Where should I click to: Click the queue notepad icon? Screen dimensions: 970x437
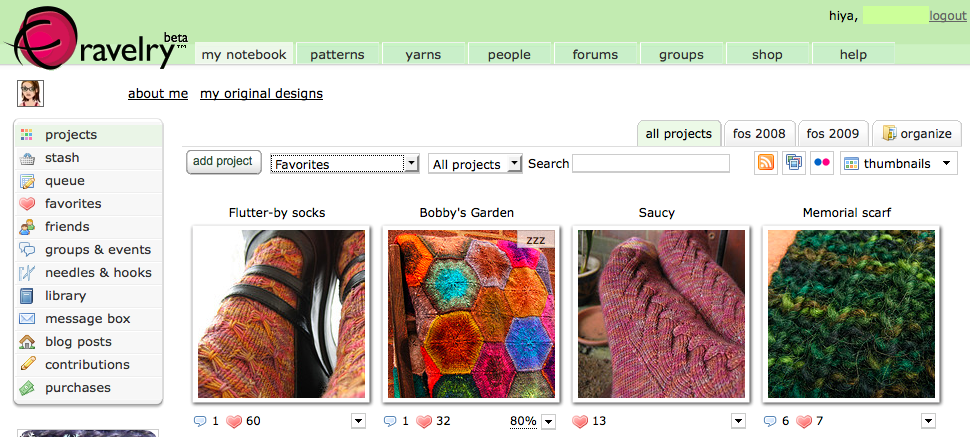(x=27, y=181)
